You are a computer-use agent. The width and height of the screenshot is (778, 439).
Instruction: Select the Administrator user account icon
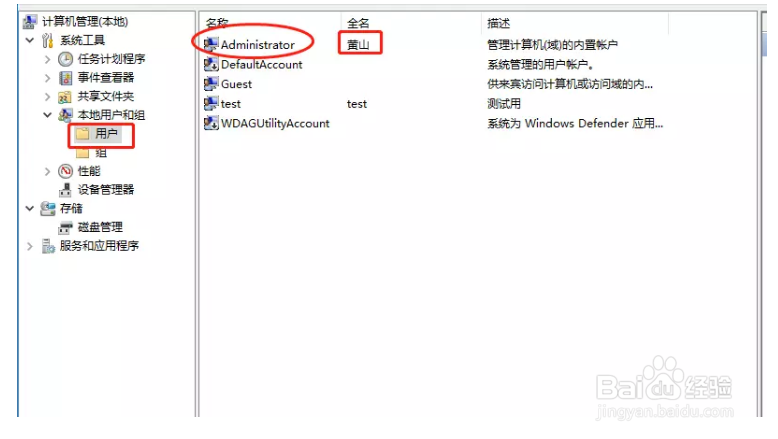211,44
